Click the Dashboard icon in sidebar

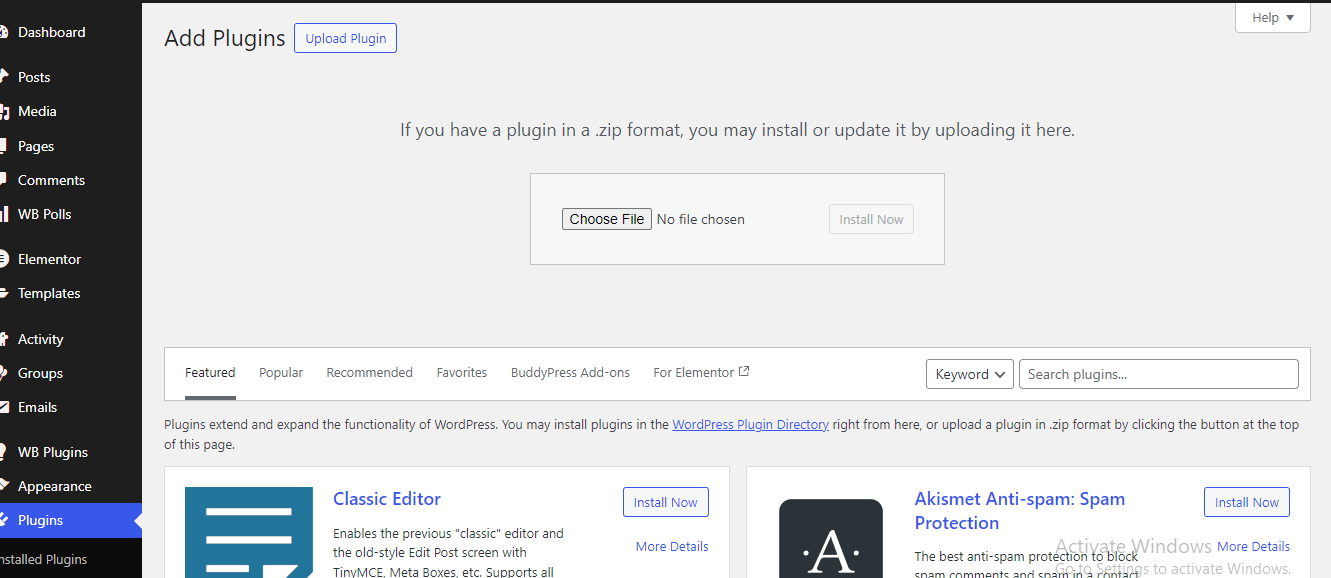pos(5,32)
